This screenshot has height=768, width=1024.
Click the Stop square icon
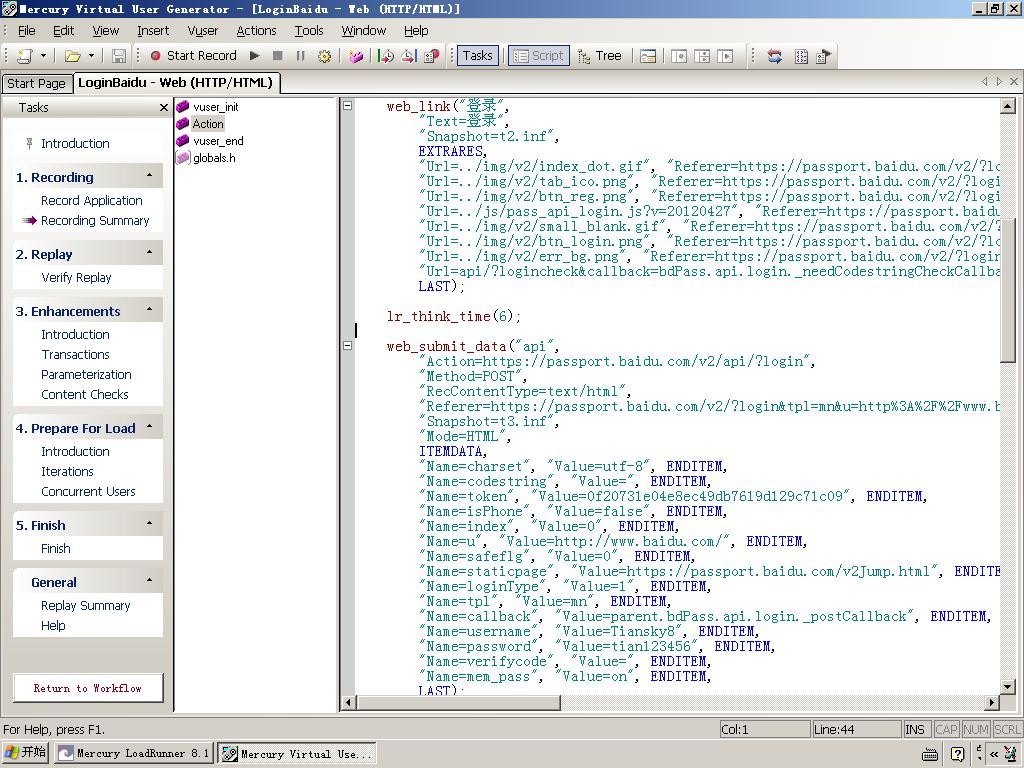coord(278,56)
